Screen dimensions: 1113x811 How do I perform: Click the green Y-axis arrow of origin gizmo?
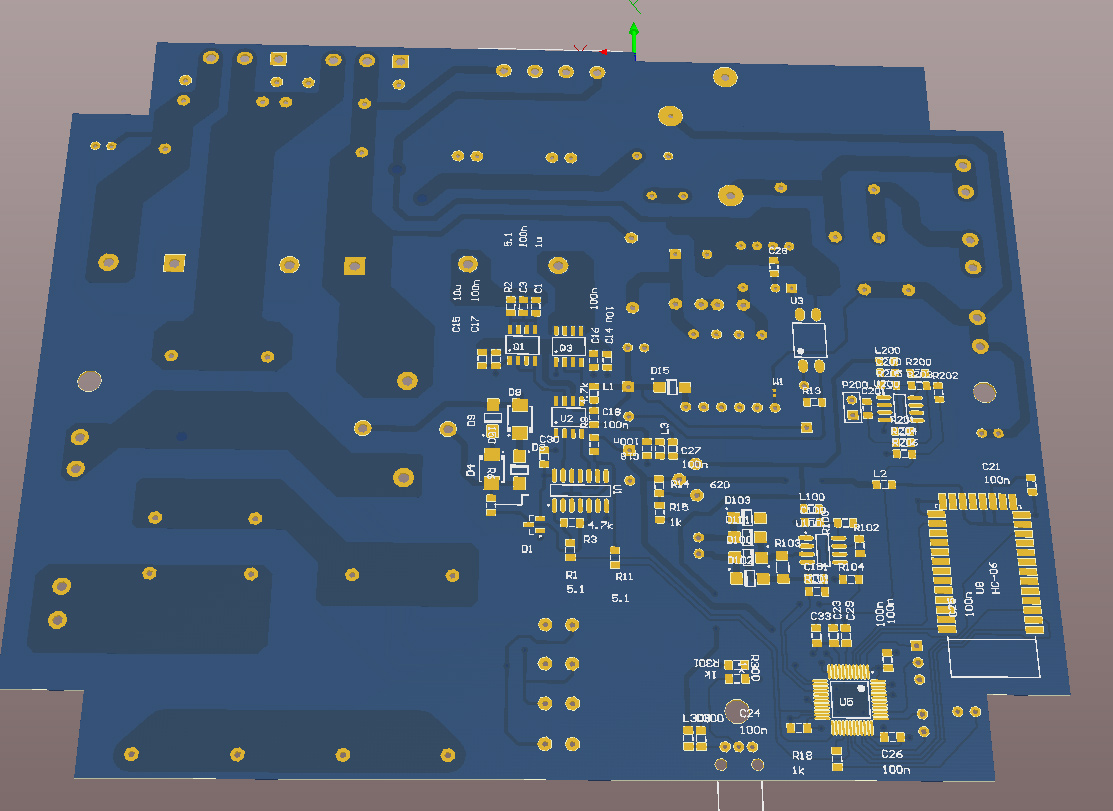(633, 34)
